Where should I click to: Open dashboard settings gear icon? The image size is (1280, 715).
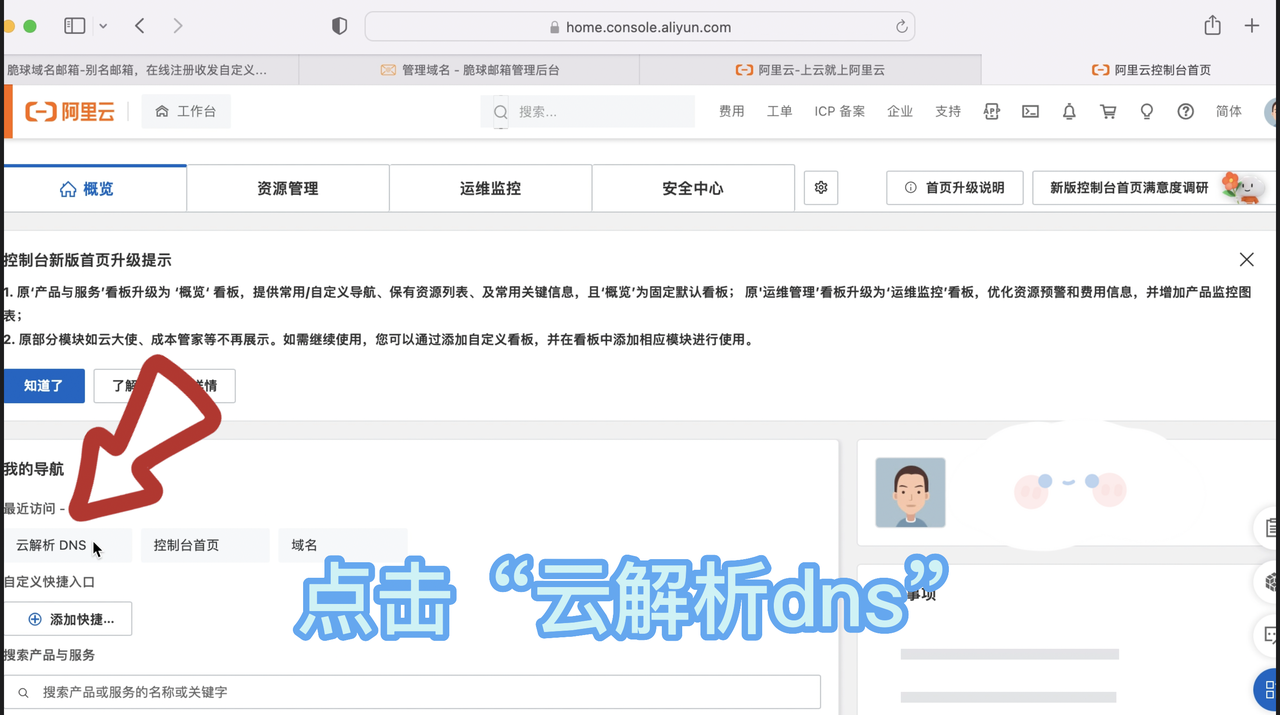[x=821, y=188]
